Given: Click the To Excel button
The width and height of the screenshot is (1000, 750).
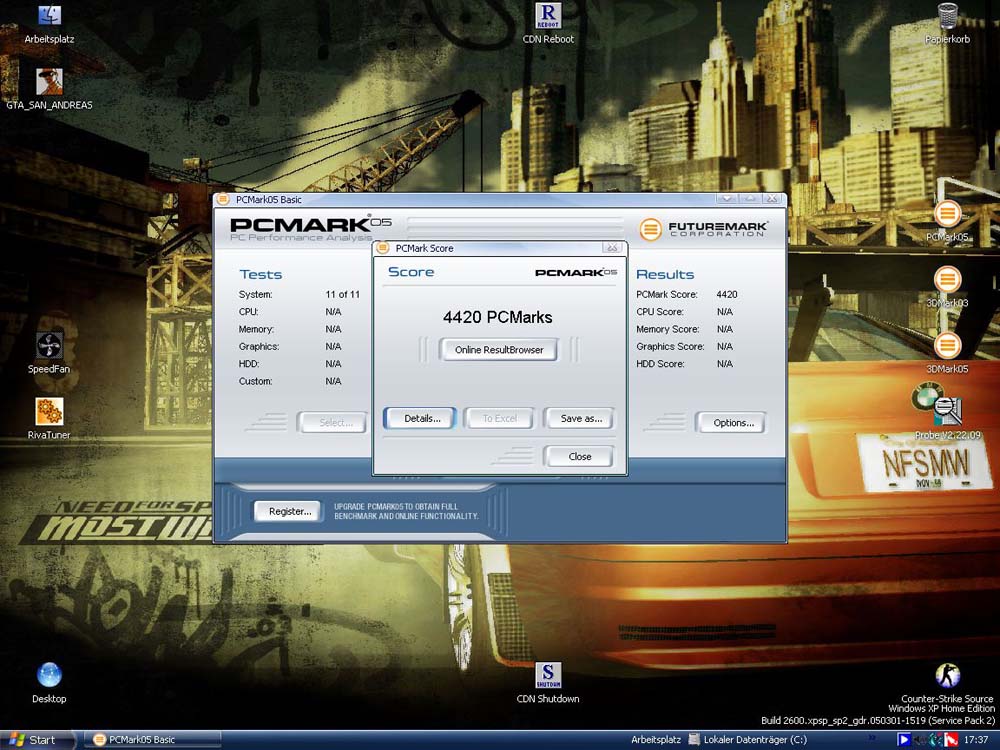Looking at the screenshot, I should pos(499,418).
